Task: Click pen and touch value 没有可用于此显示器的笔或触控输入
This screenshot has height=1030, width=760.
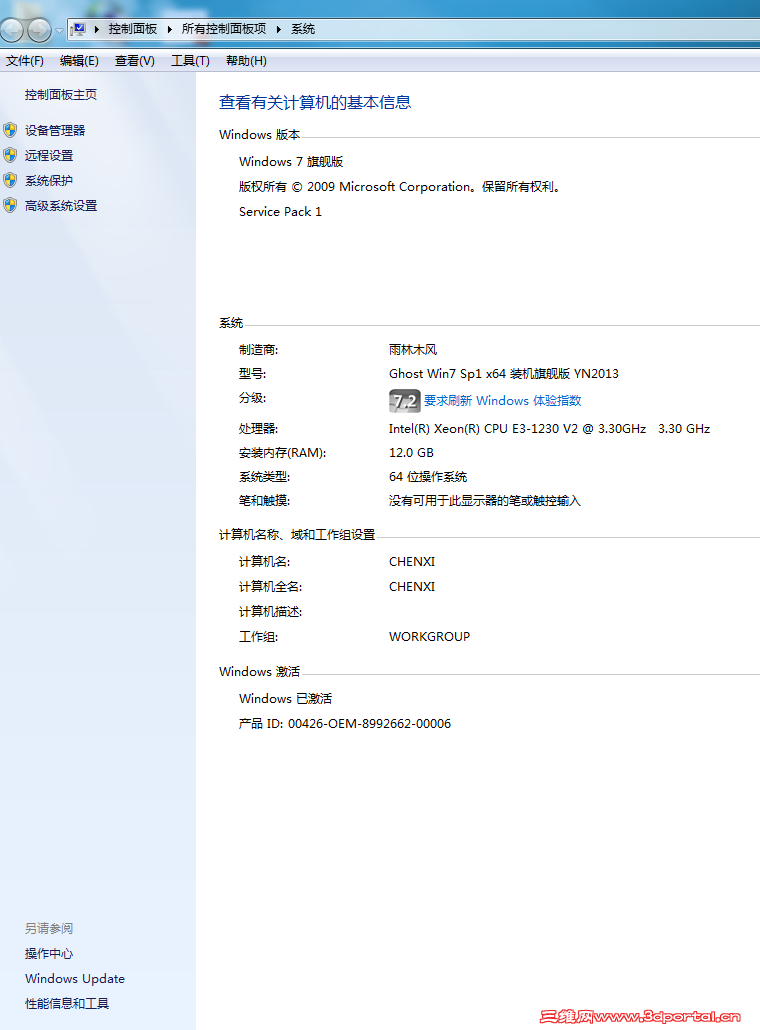Action: click(x=485, y=501)
